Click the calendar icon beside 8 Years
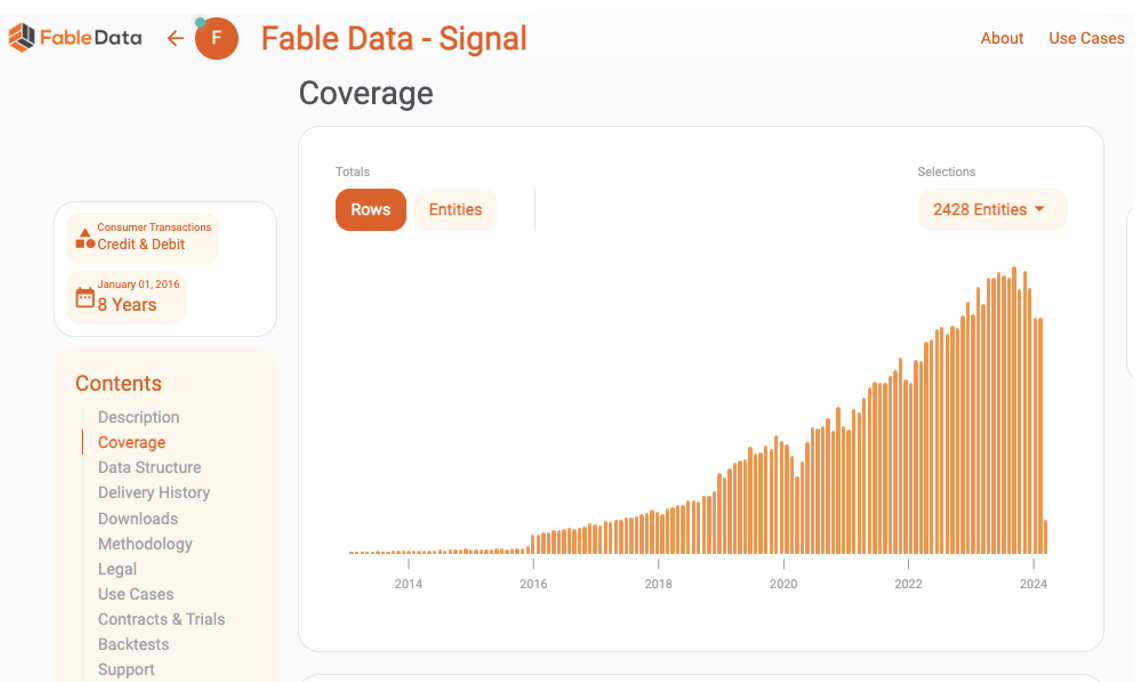Viewport: 1142px width, 682px height. click(x=85, y=297)
